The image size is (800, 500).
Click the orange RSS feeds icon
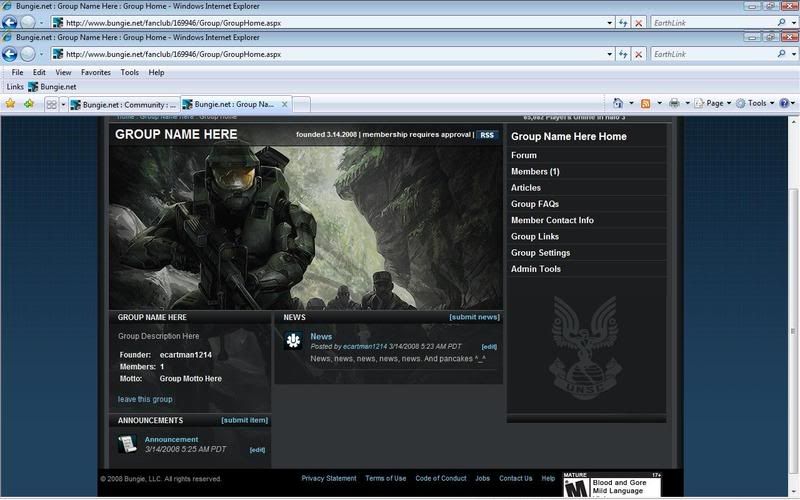click(x=646, y=103)
